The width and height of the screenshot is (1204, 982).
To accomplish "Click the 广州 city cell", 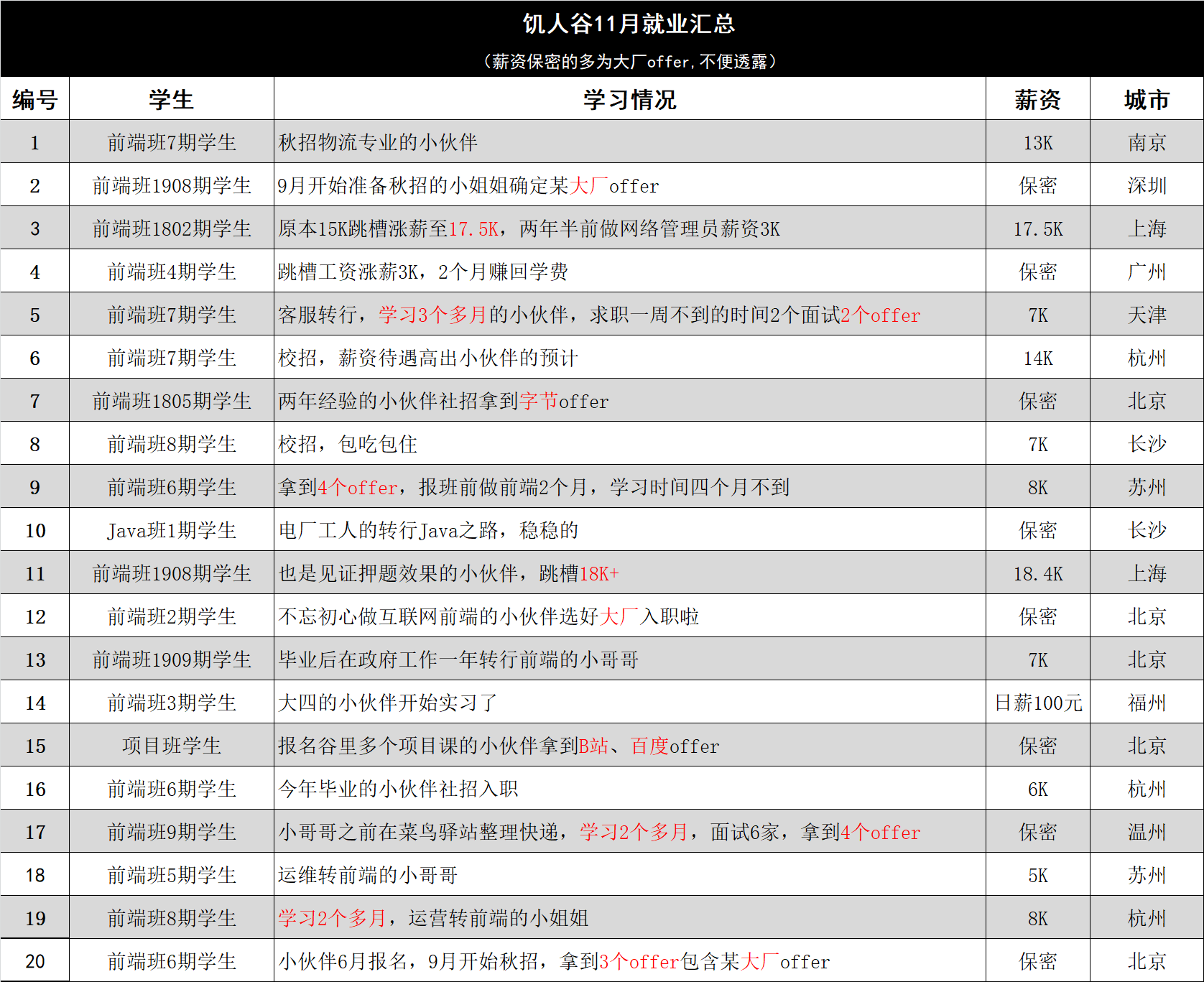I will [x=1147, y=272].
